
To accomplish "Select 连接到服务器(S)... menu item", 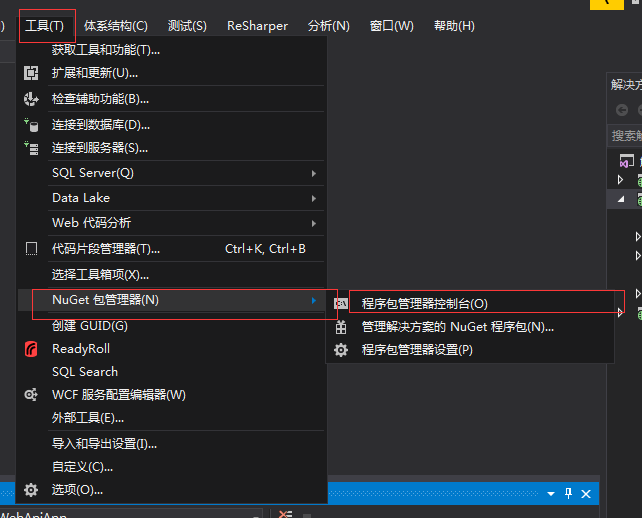I will click(100, 148).
